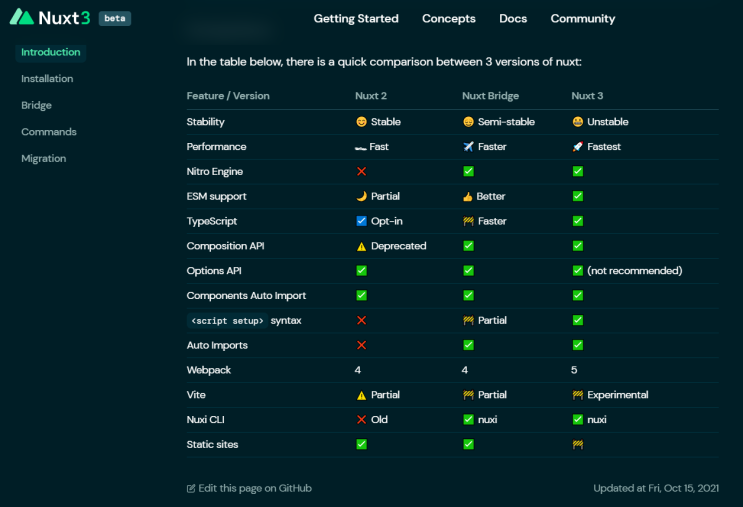Open the Docs menu item
Viewport: 743px width, 507px height.
(513, 18)
